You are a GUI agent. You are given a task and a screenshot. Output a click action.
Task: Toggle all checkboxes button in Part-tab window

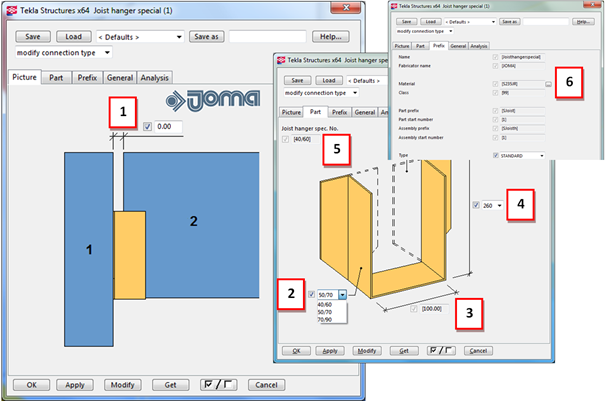pyautogui.click(x=441, y=350)
